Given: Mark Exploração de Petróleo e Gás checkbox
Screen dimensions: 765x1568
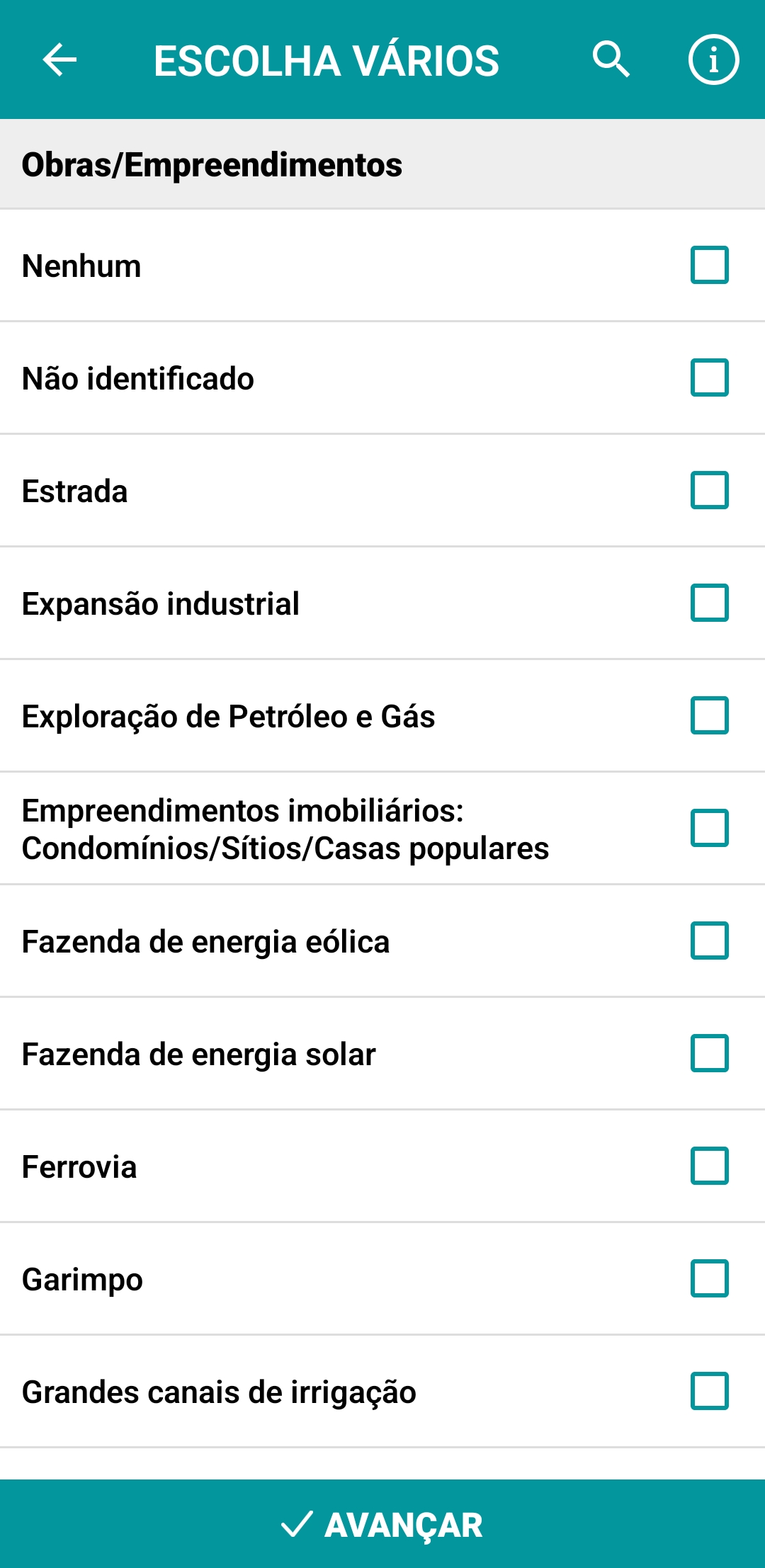Looking at the screenshot, I should click(x=709, y=715).
